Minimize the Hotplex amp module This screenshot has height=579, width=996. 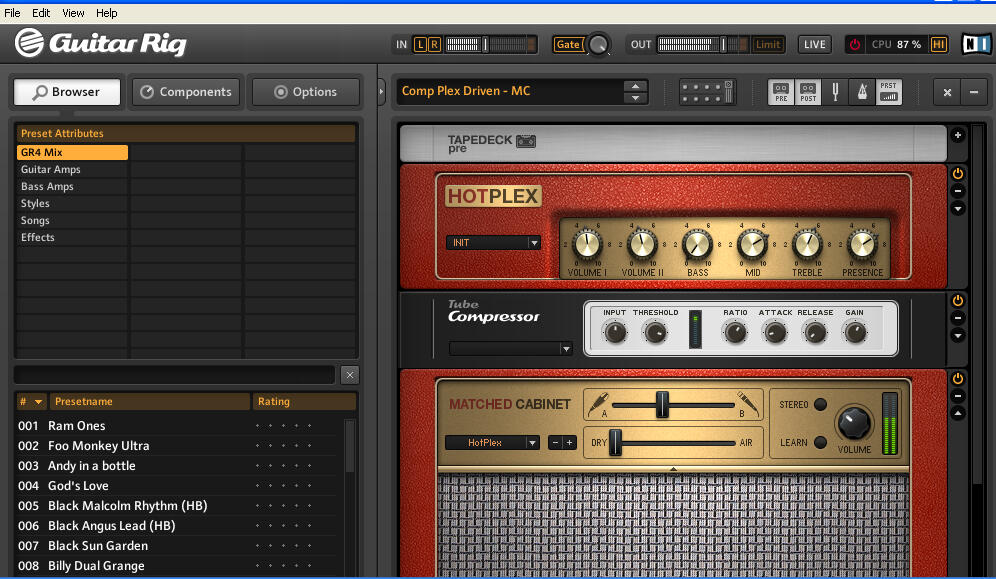coord(957,190)
